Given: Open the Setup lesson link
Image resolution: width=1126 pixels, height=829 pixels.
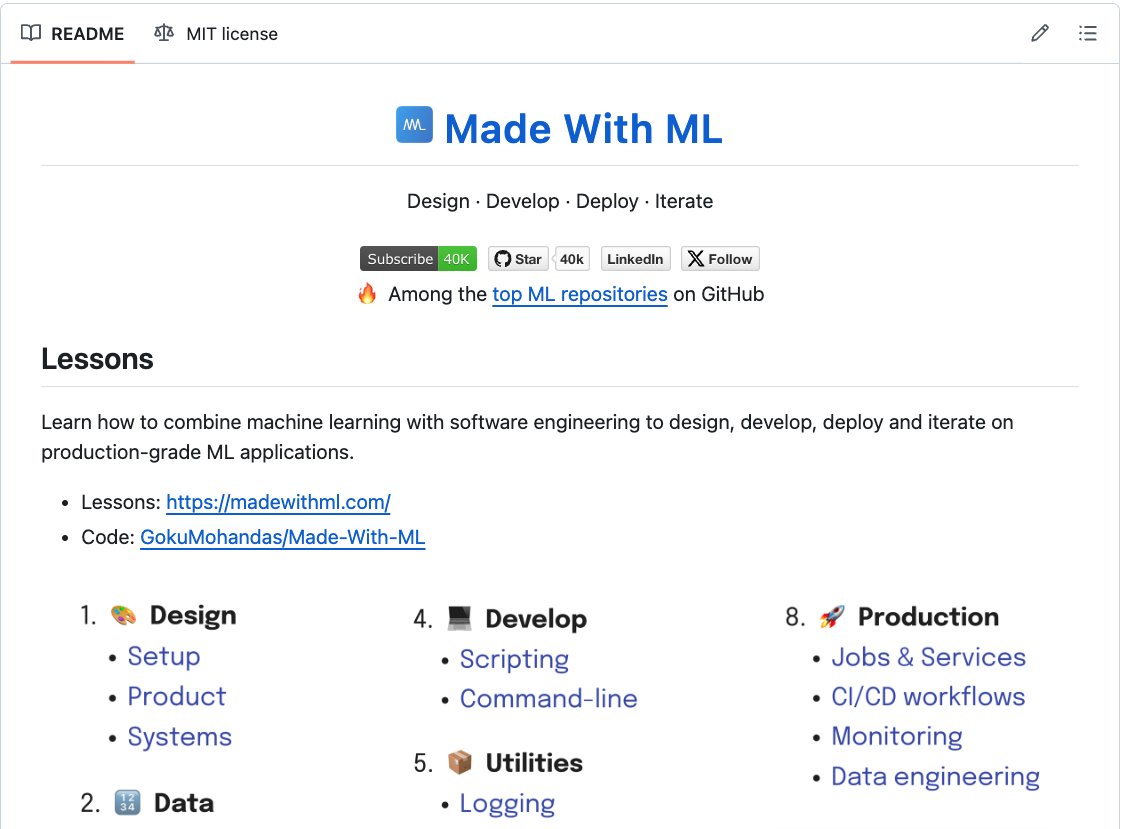Looking at the screenshot, I should pyautogui.click(x=164, y=657).
